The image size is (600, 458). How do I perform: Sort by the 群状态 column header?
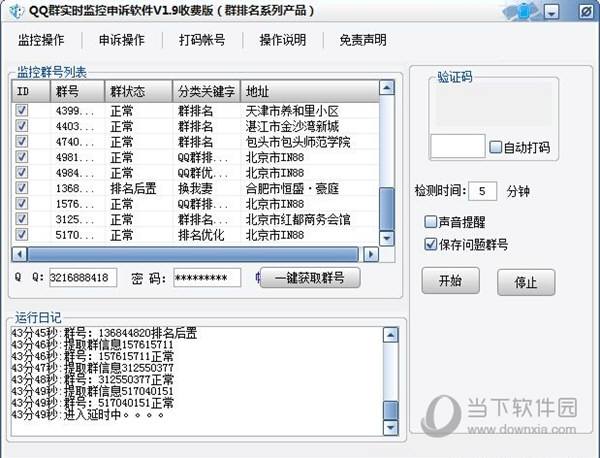click(139, 91)
